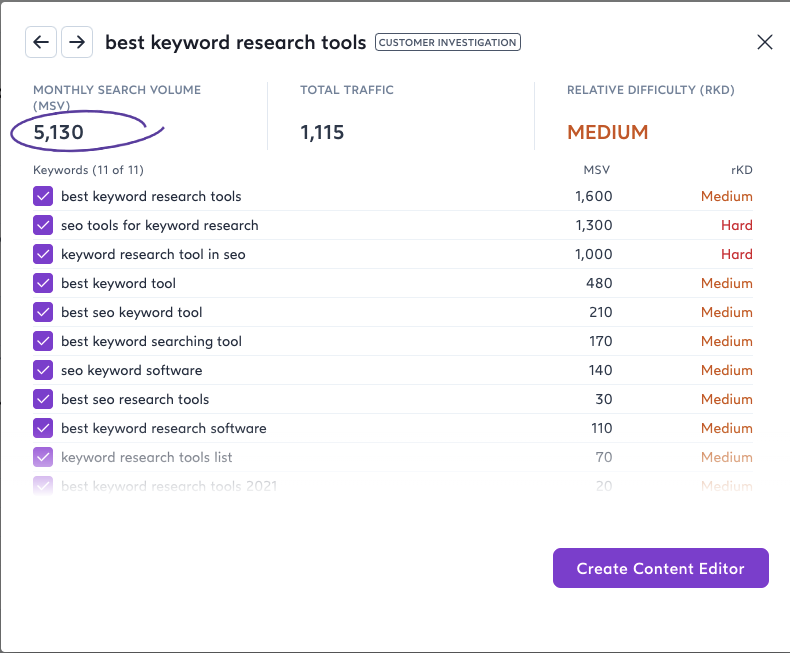Click the 'Keywords (11 of 11)' label

[x=88, y=170]
